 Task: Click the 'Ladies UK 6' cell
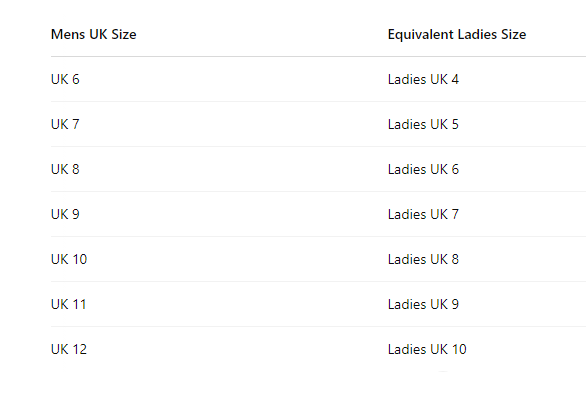tap(423, 169)
